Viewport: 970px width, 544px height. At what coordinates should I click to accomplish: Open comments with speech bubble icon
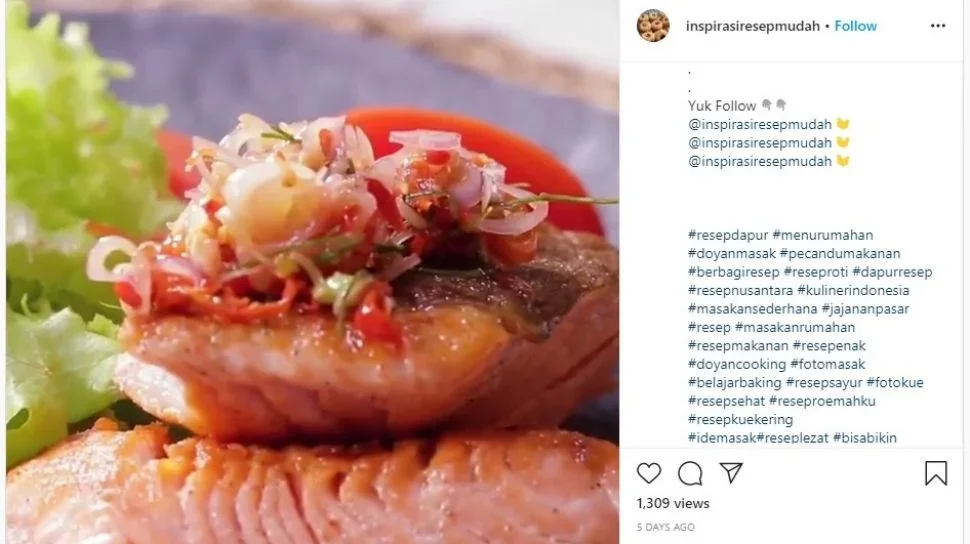(690, 473)
